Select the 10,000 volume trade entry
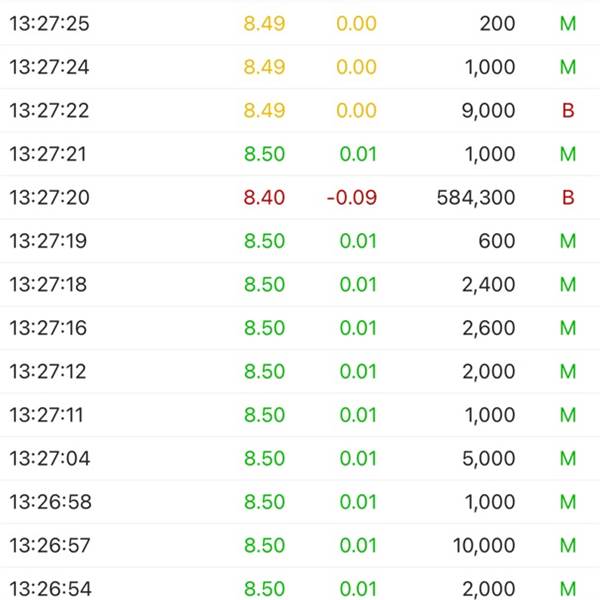Image resolution: width=600 pixels, height=600 pixels. tap(484, 546)
